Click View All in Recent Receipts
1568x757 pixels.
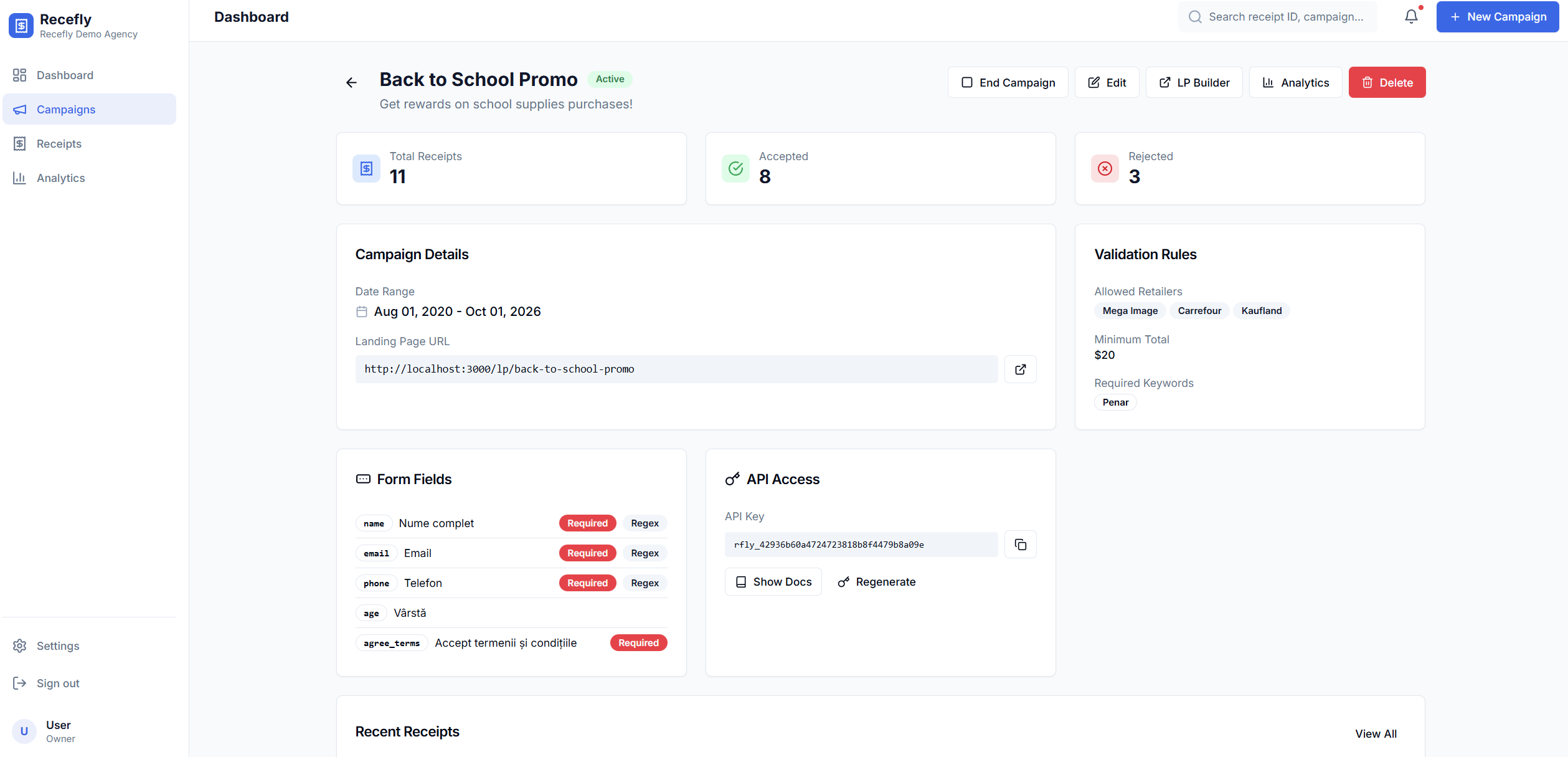[1376, 733]
